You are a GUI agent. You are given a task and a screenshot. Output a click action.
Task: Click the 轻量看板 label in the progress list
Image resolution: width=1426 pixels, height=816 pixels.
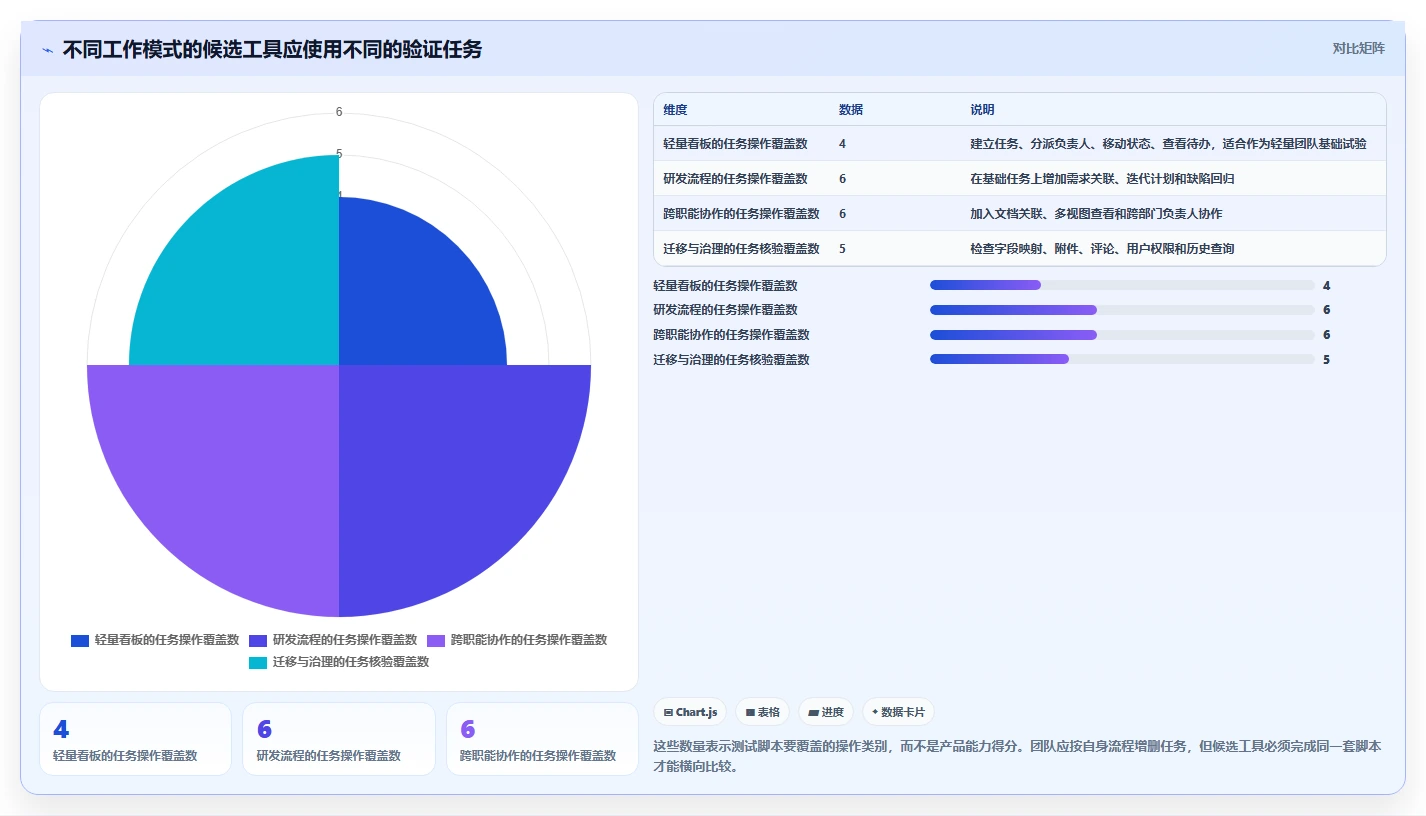point(725,286)
